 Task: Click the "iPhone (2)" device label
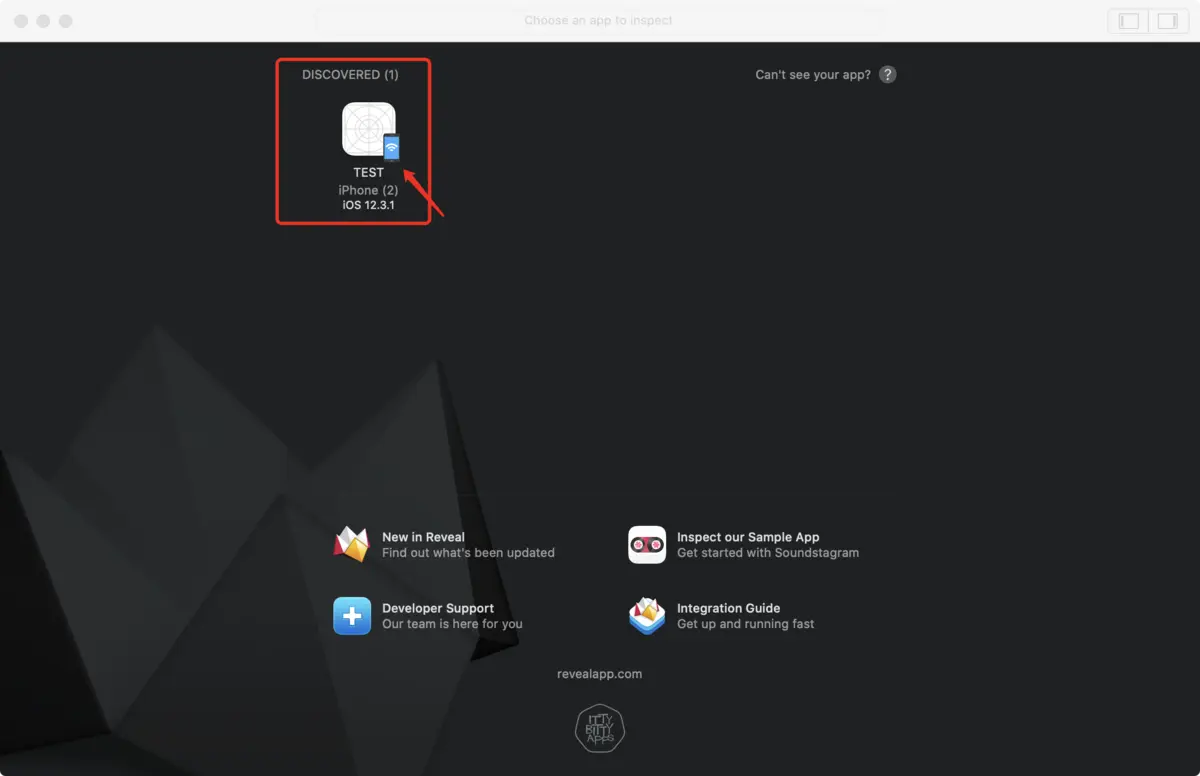coord(368,190)
